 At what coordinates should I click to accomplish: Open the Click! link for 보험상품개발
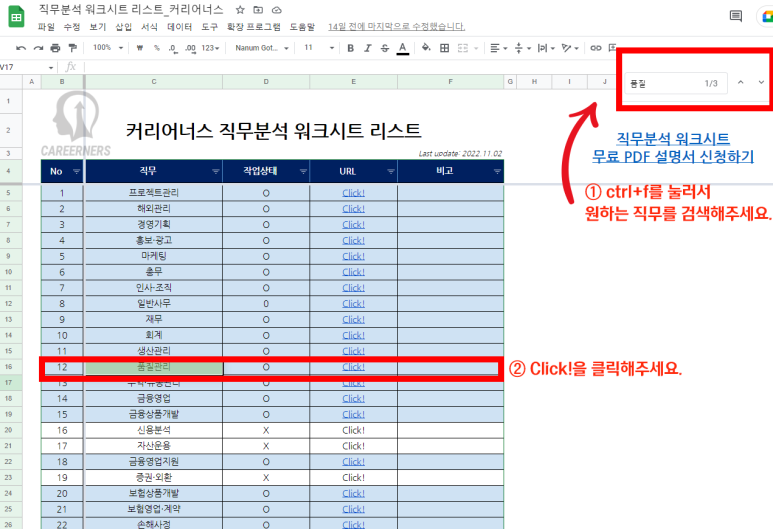(353, 494)
